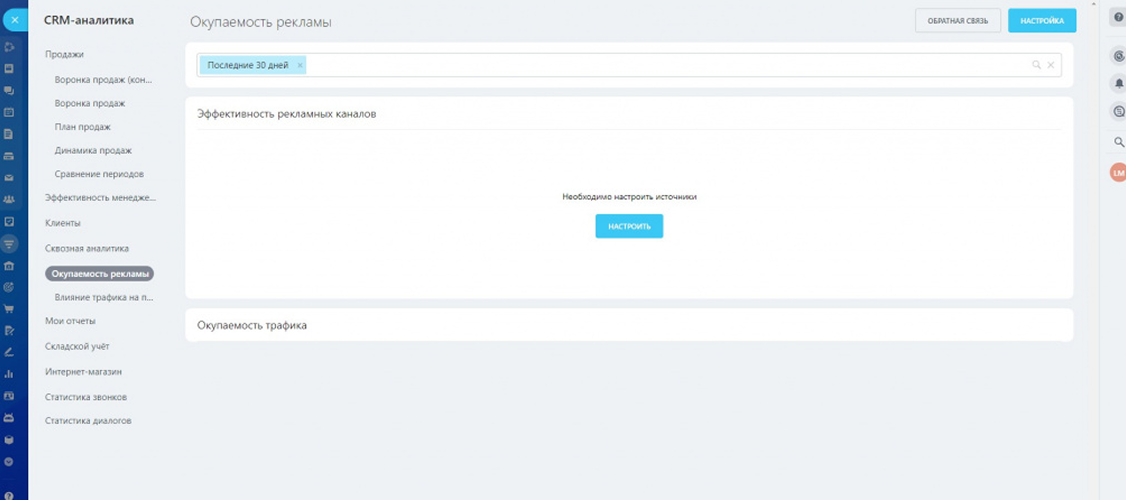Open the shopping cart icon in left rail
The width and height of the screenshot is (1126, 500).
coord(9,308)
